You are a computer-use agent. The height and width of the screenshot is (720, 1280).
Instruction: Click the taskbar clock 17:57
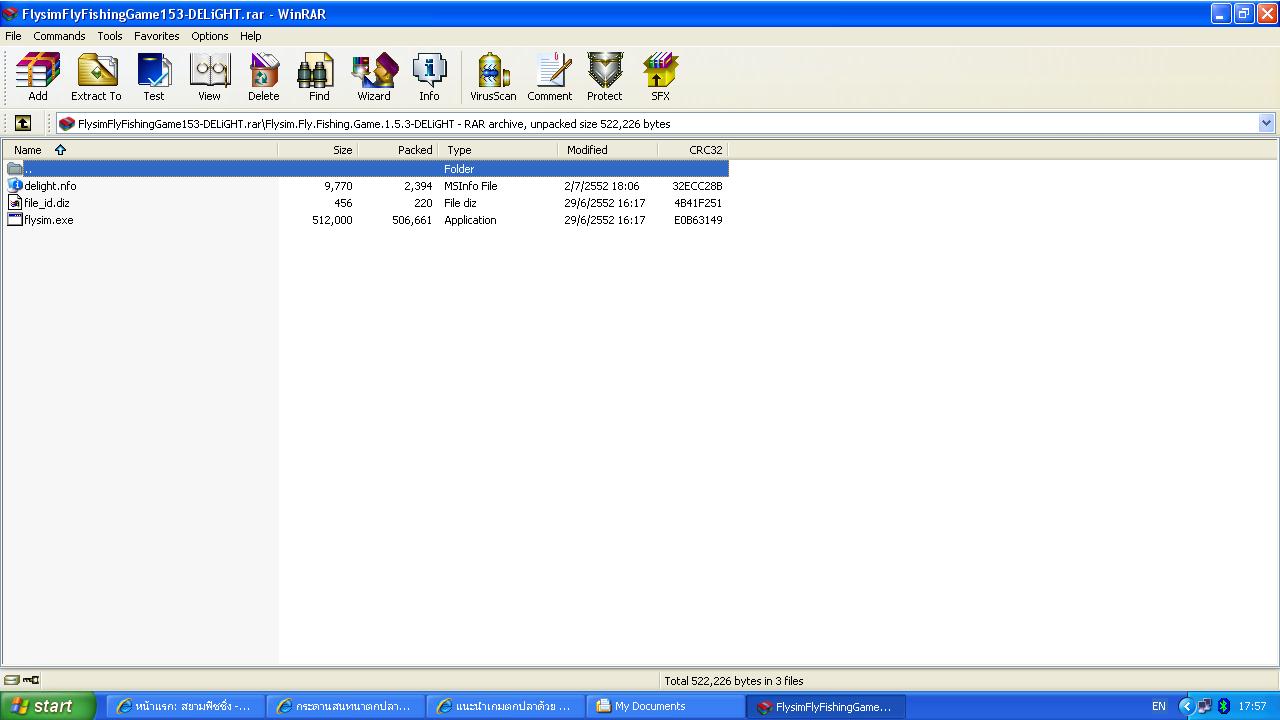[1252, 706]
